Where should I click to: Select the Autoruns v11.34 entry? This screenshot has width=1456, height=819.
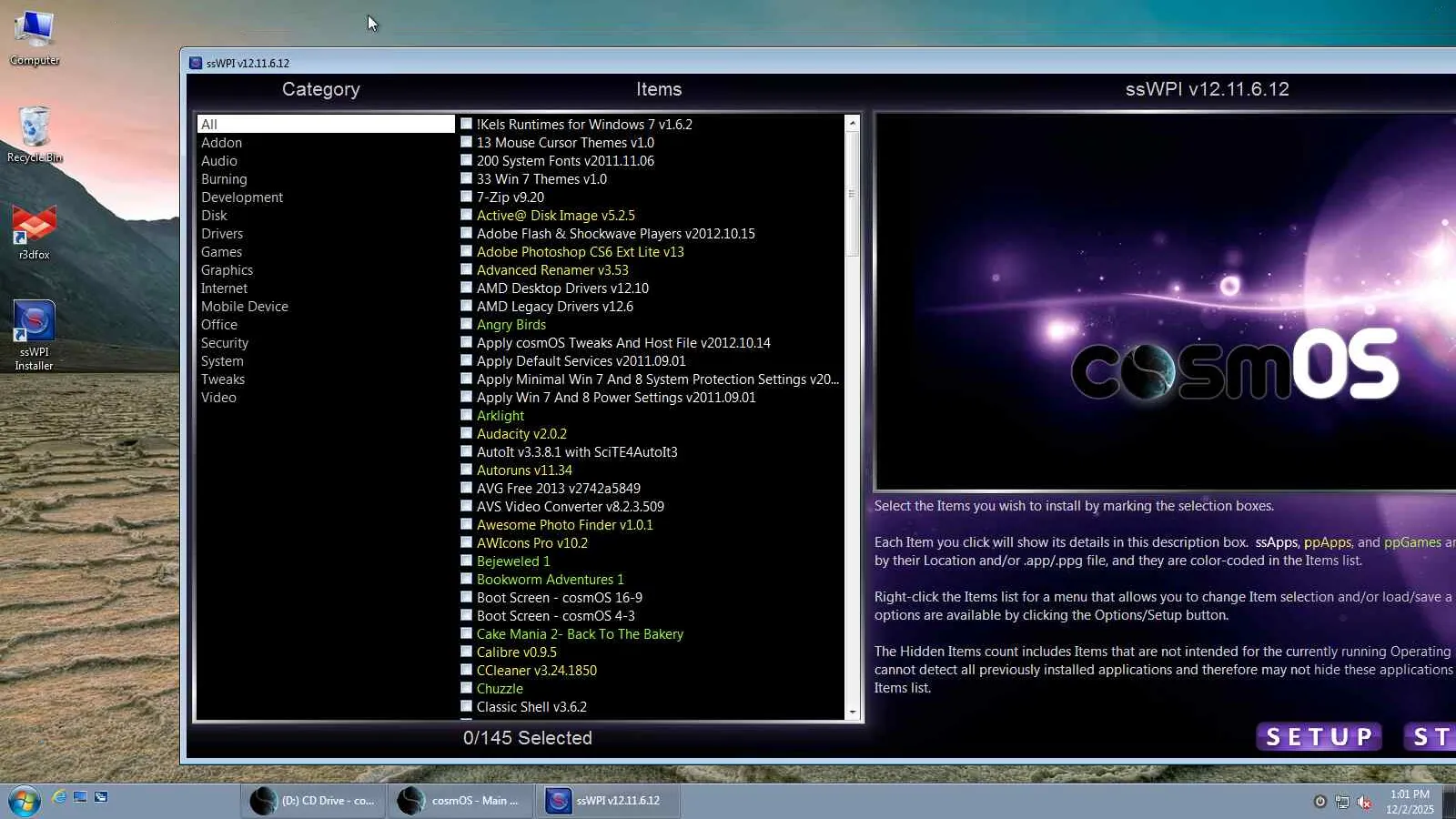524,470
